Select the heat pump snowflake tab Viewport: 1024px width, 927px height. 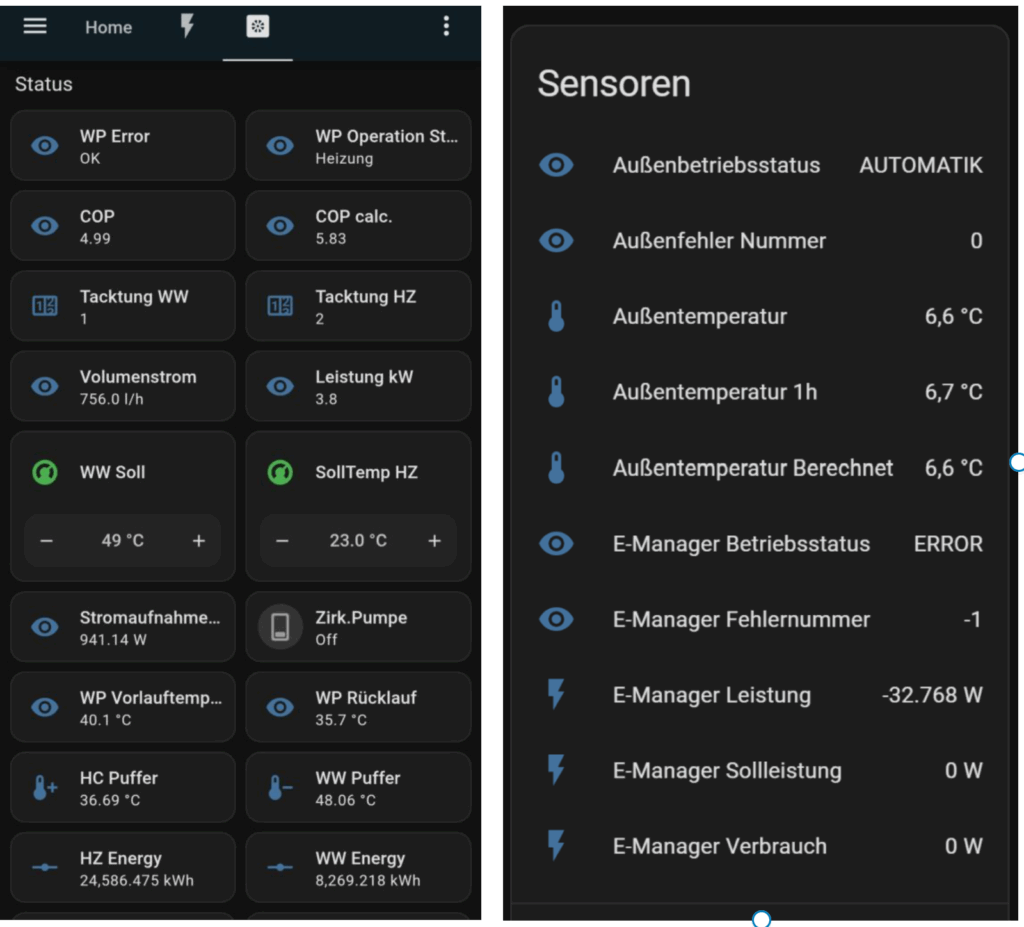257,28
